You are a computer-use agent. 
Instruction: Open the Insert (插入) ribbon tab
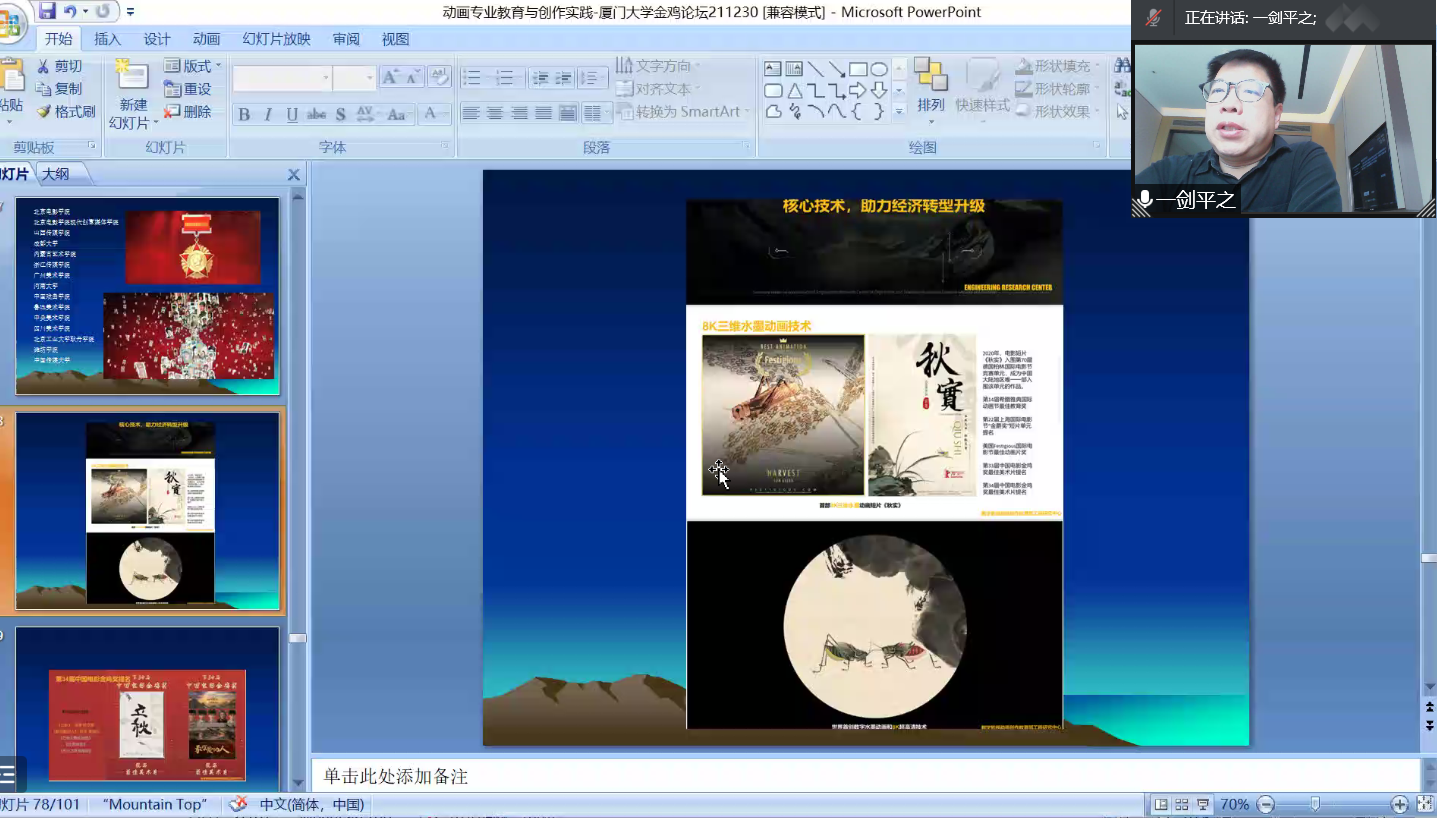click(x=107, y=39)
